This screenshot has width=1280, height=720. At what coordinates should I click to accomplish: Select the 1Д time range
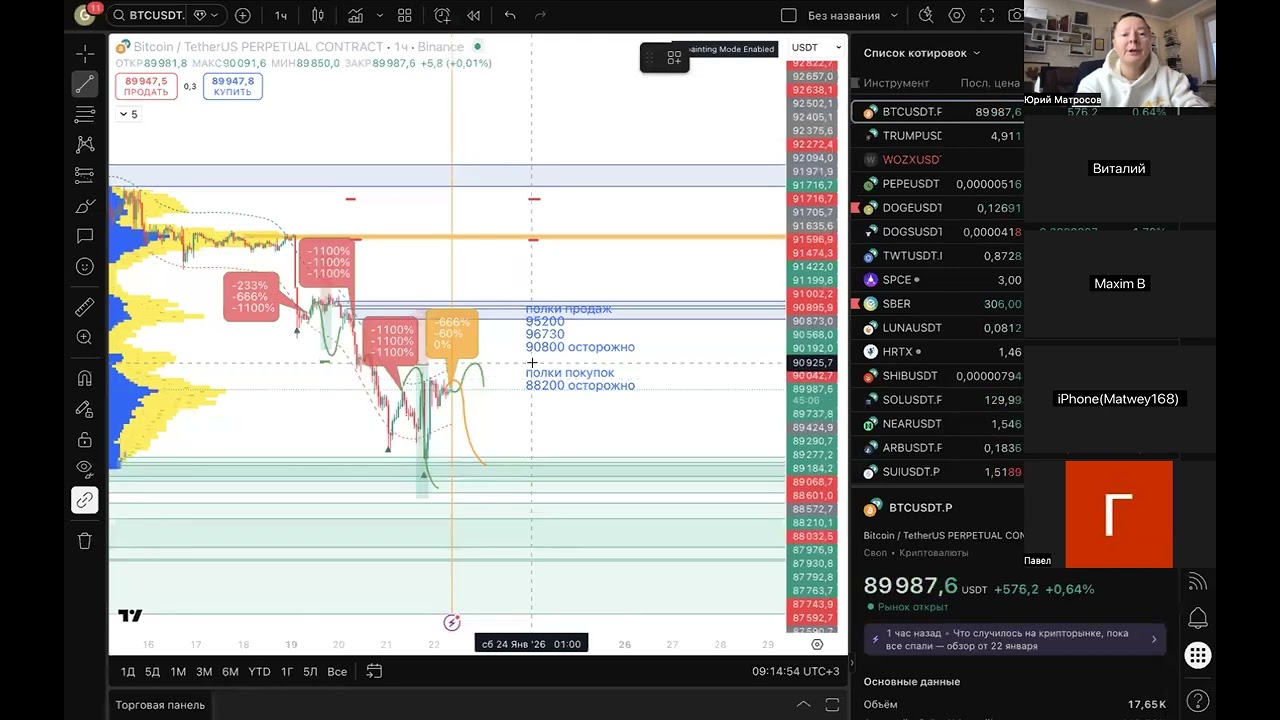click(x=128, y=671)
